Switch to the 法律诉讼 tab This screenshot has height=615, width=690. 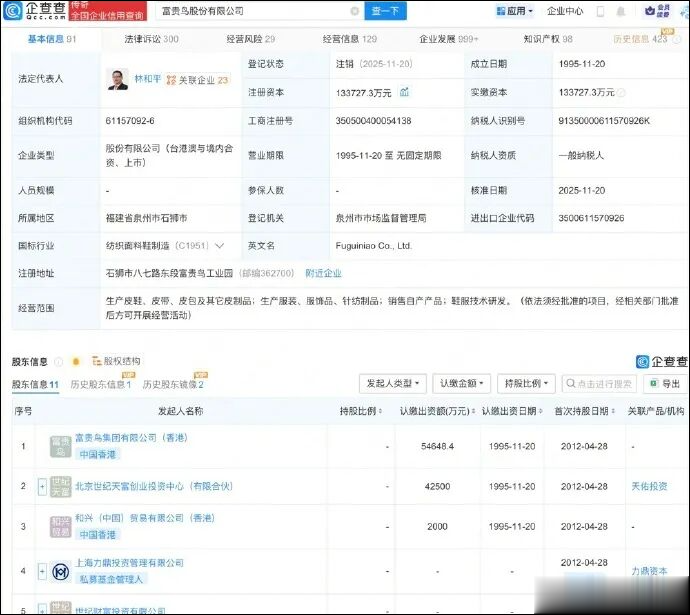point(150,39)
